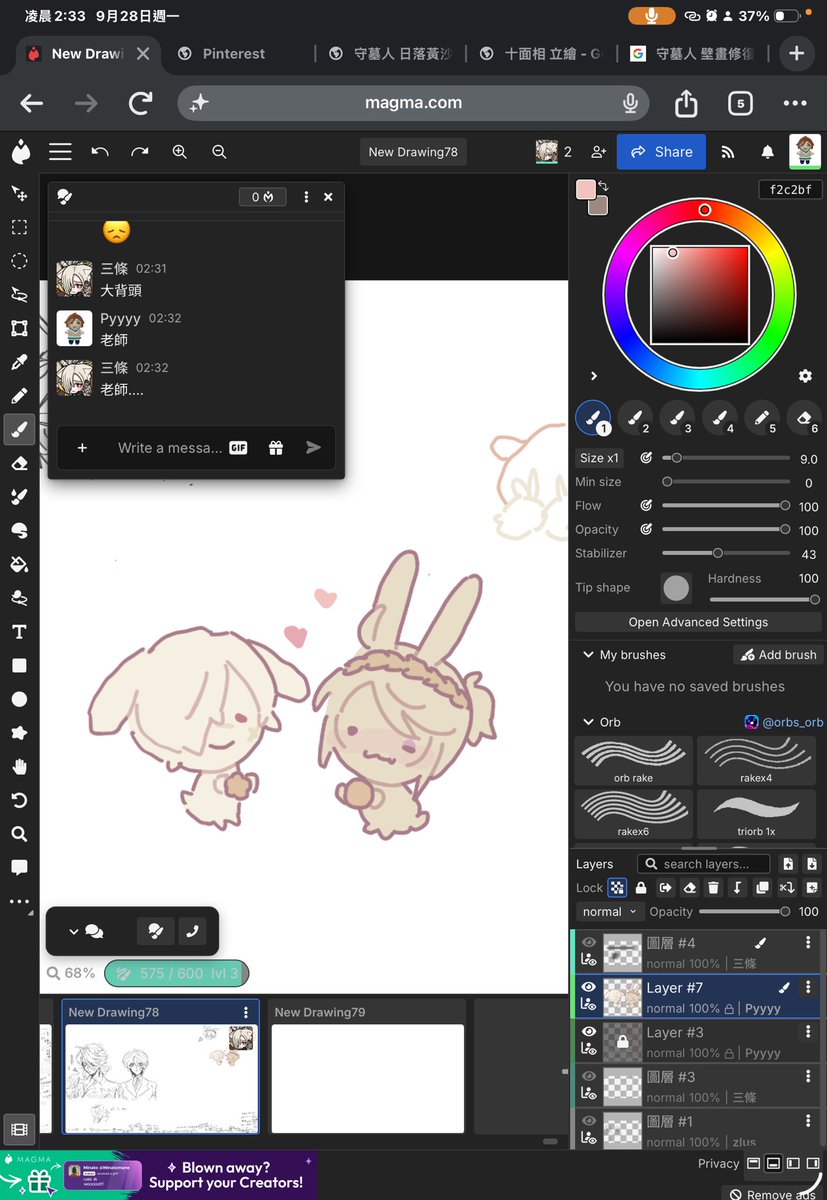Collapse the Orb brush group
Viewport: 827px width, 1200px height.
tap(588, 722)
